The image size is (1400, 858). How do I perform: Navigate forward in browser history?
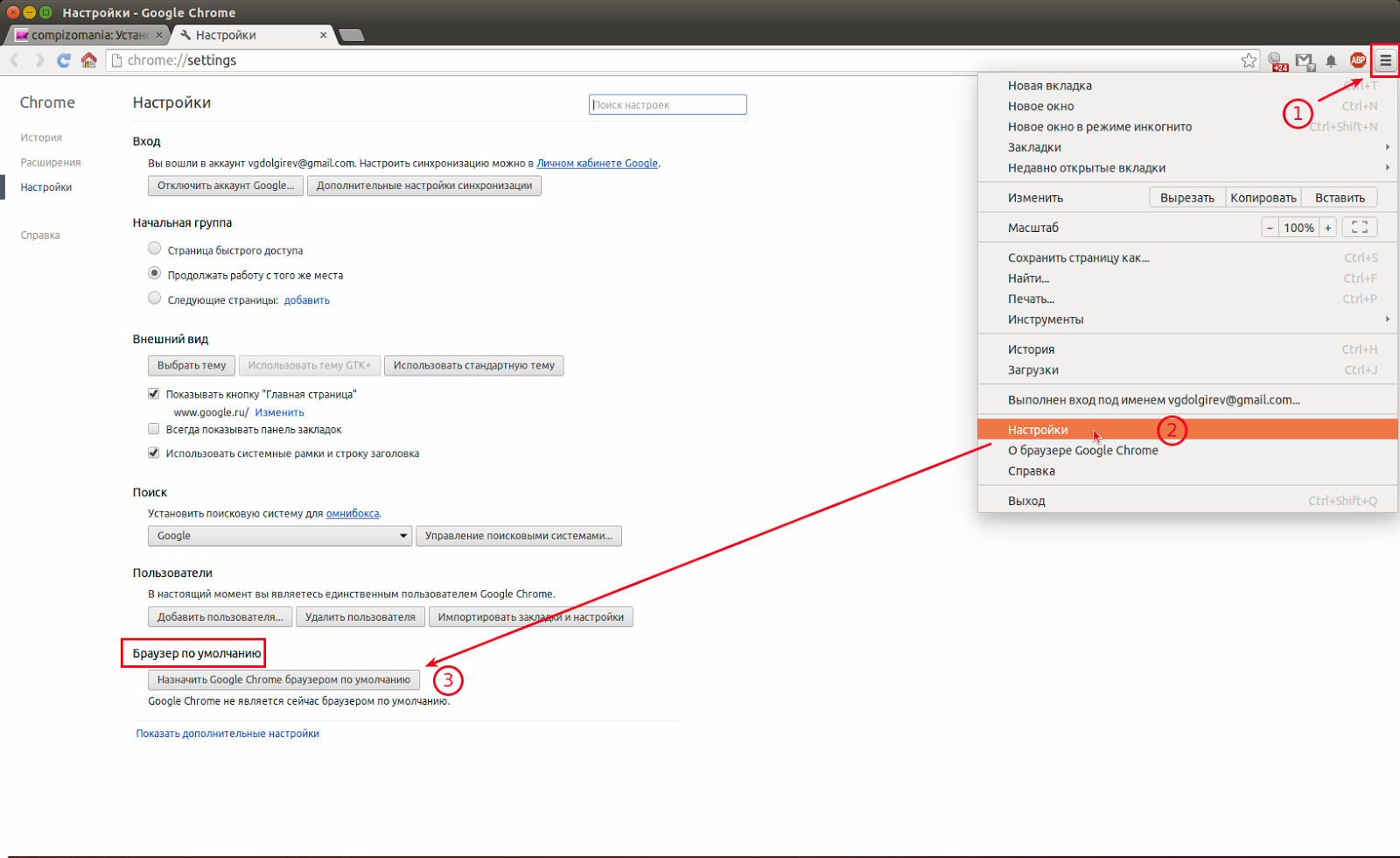coord(39,60)
